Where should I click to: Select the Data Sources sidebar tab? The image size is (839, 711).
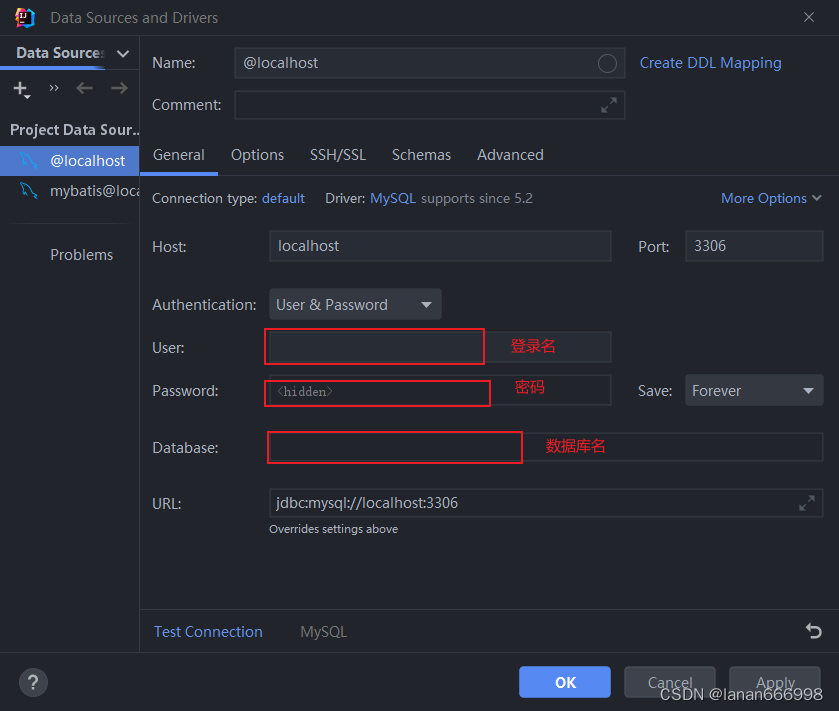point(60,53)
